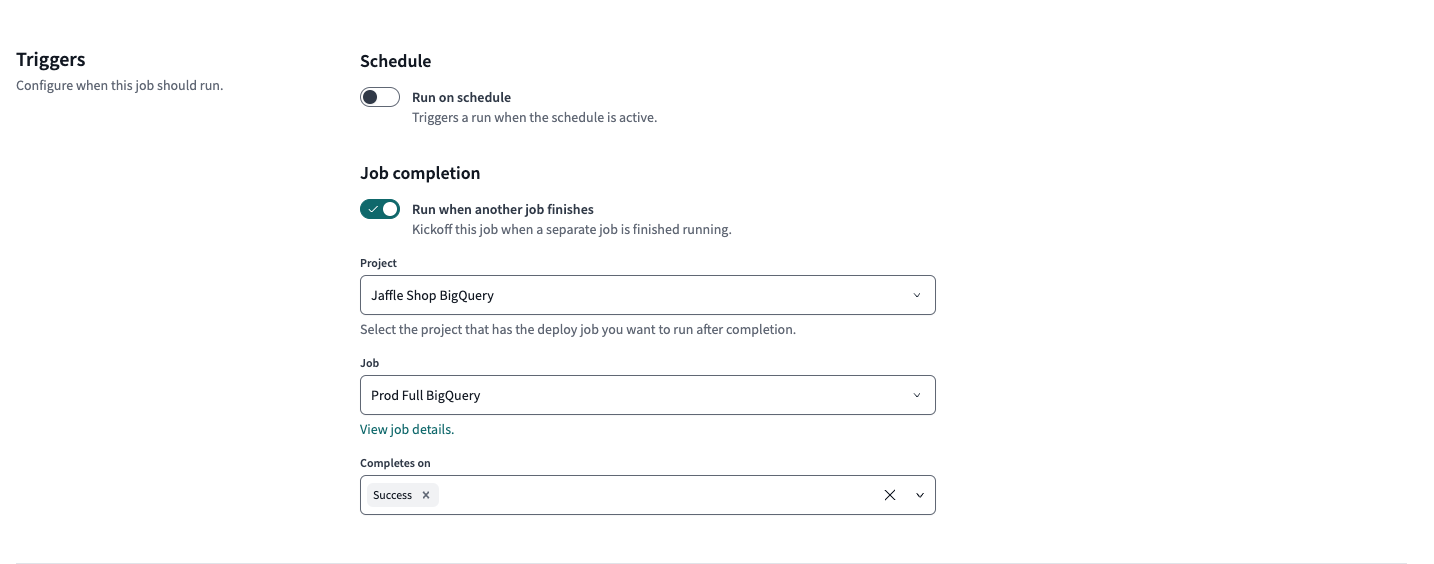This screenshot has height=564, width=1434.
Task: Clear all Completes on selections
Action: click(889, 495)
